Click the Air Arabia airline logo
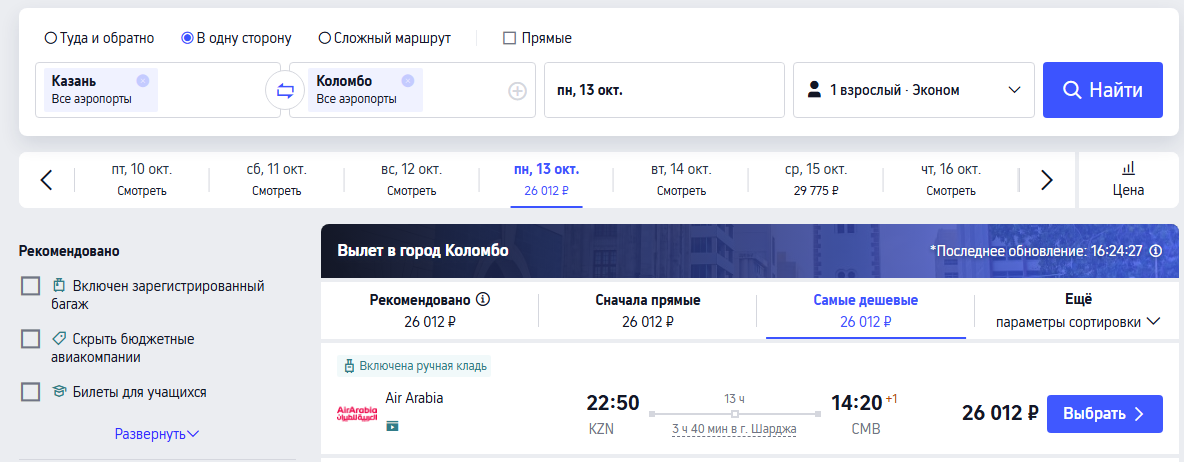 [x=356, y=413]
